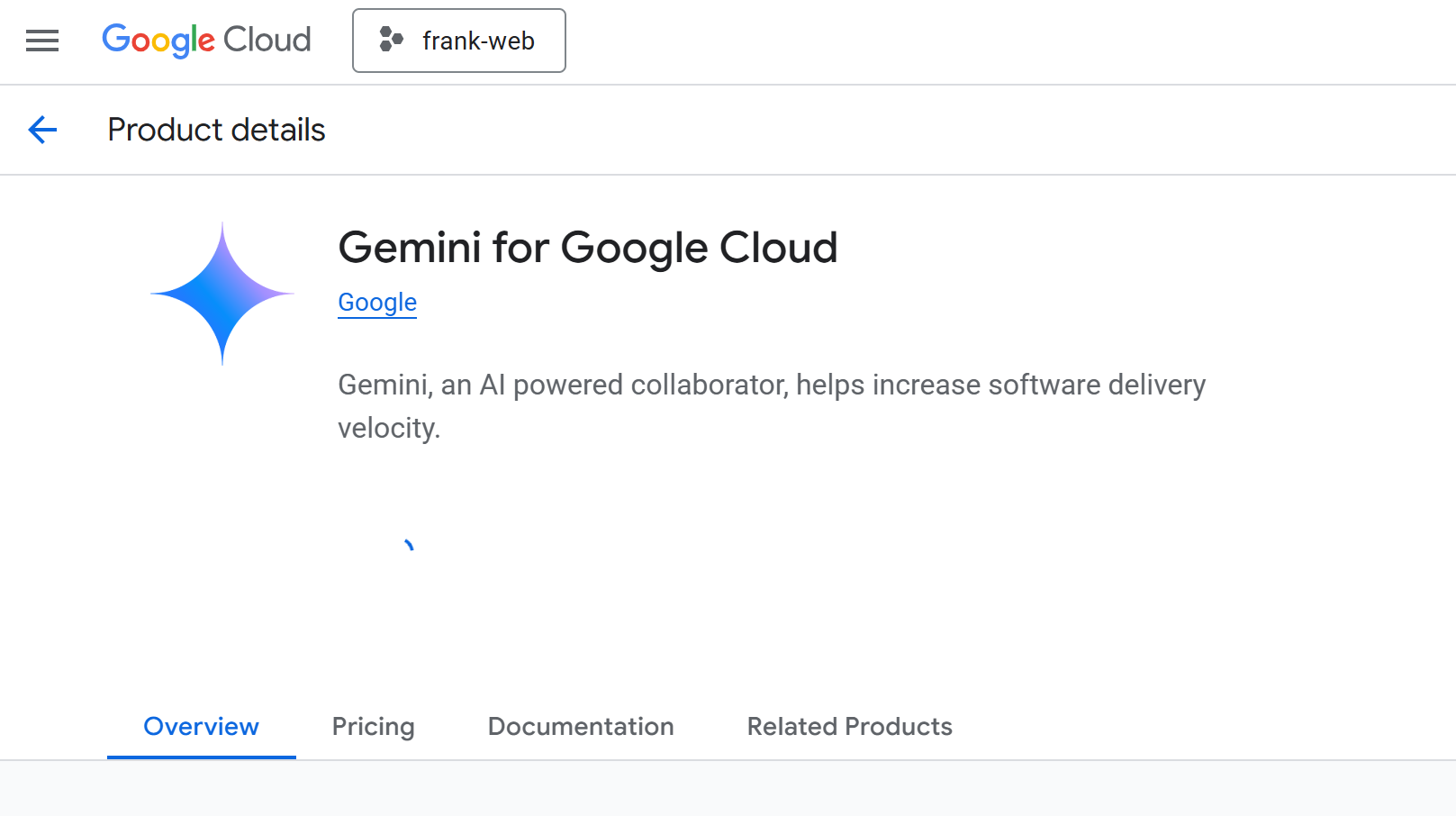Click the Google Cloud logo
This screenshot has height=816, width=1456.
click(206, 41)
